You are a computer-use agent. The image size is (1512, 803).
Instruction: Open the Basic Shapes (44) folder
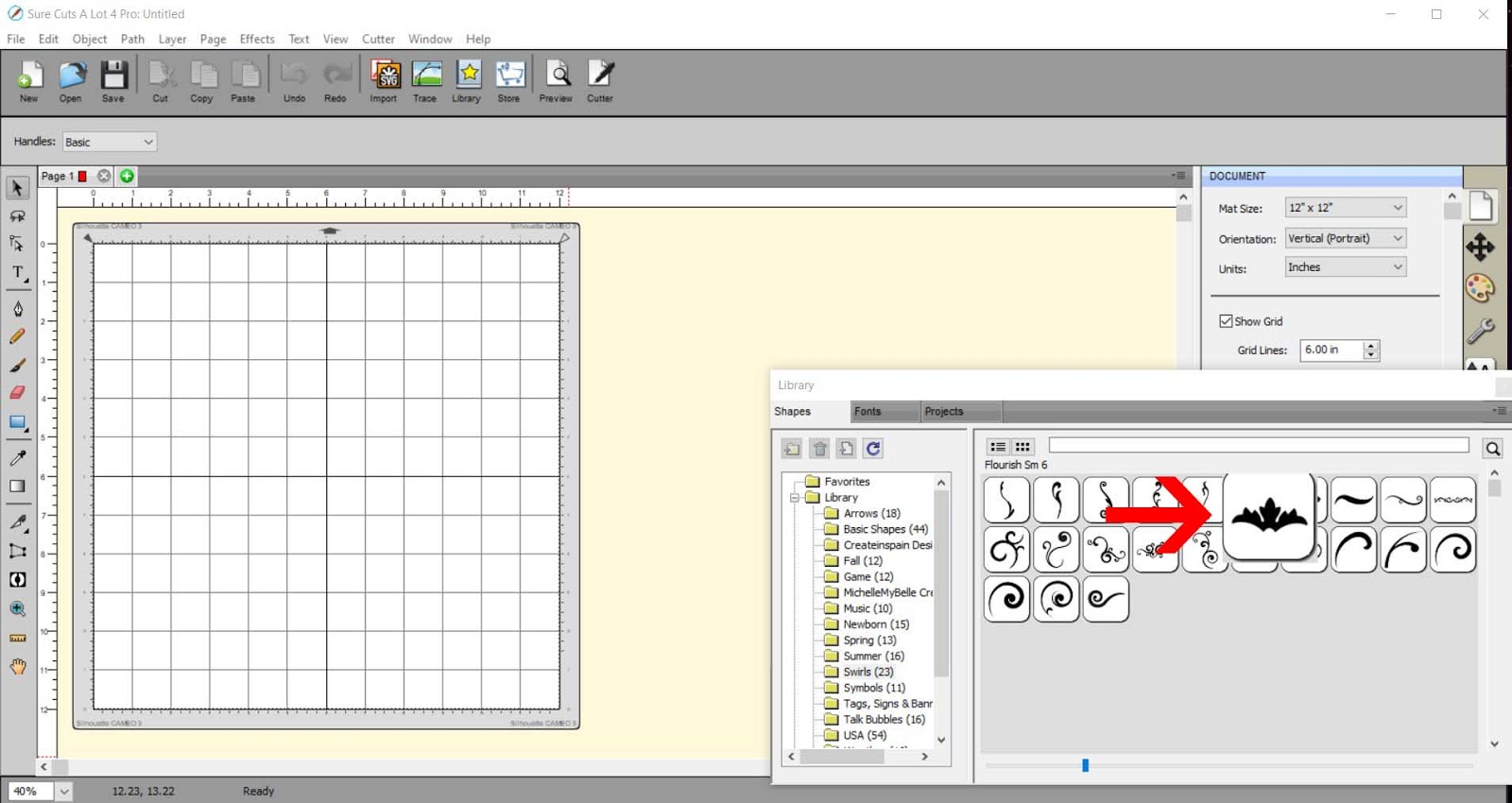tap(876, 529)
